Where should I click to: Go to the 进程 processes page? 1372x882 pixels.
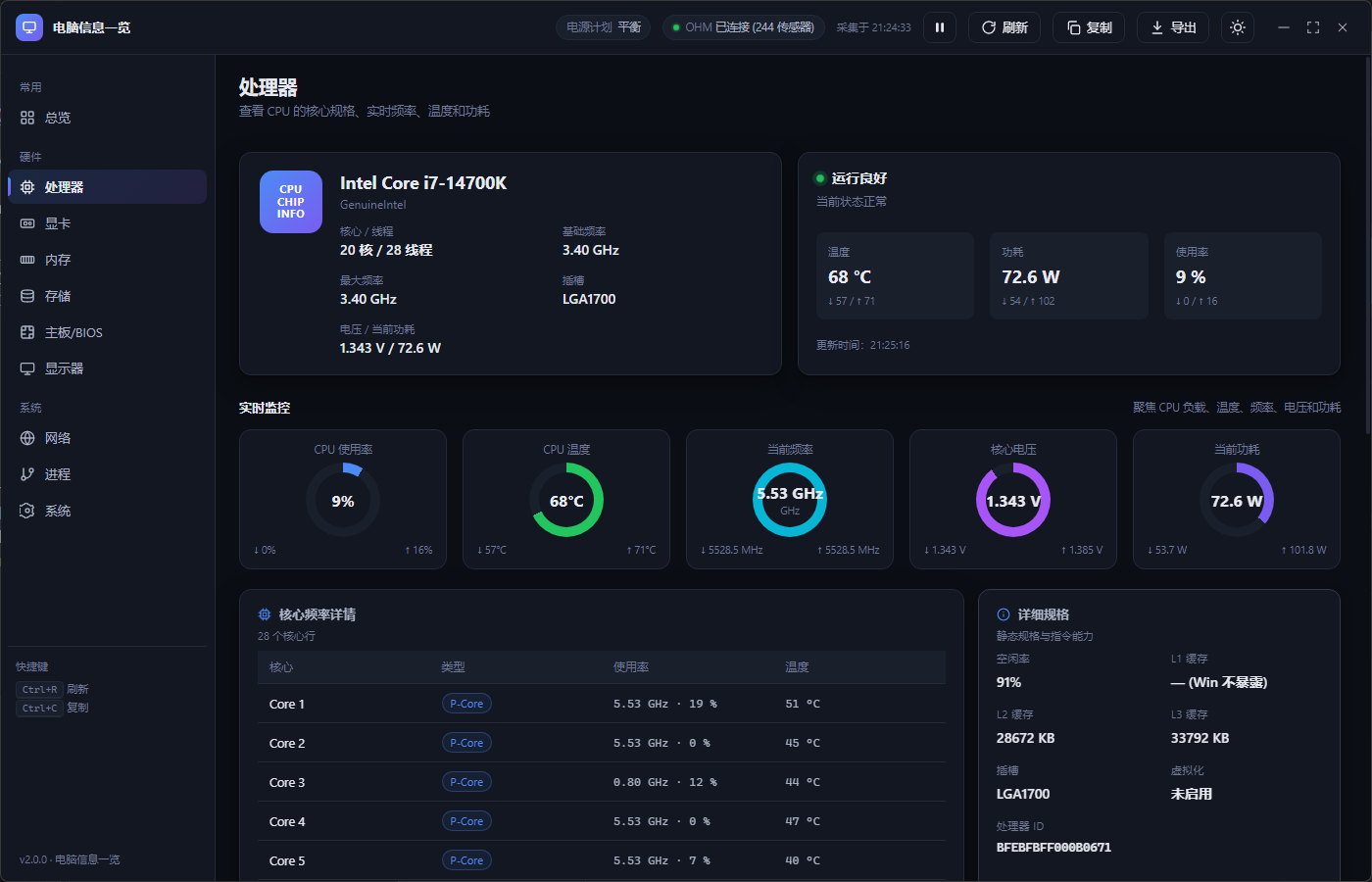pyautogui.click(x=108, y=474)
